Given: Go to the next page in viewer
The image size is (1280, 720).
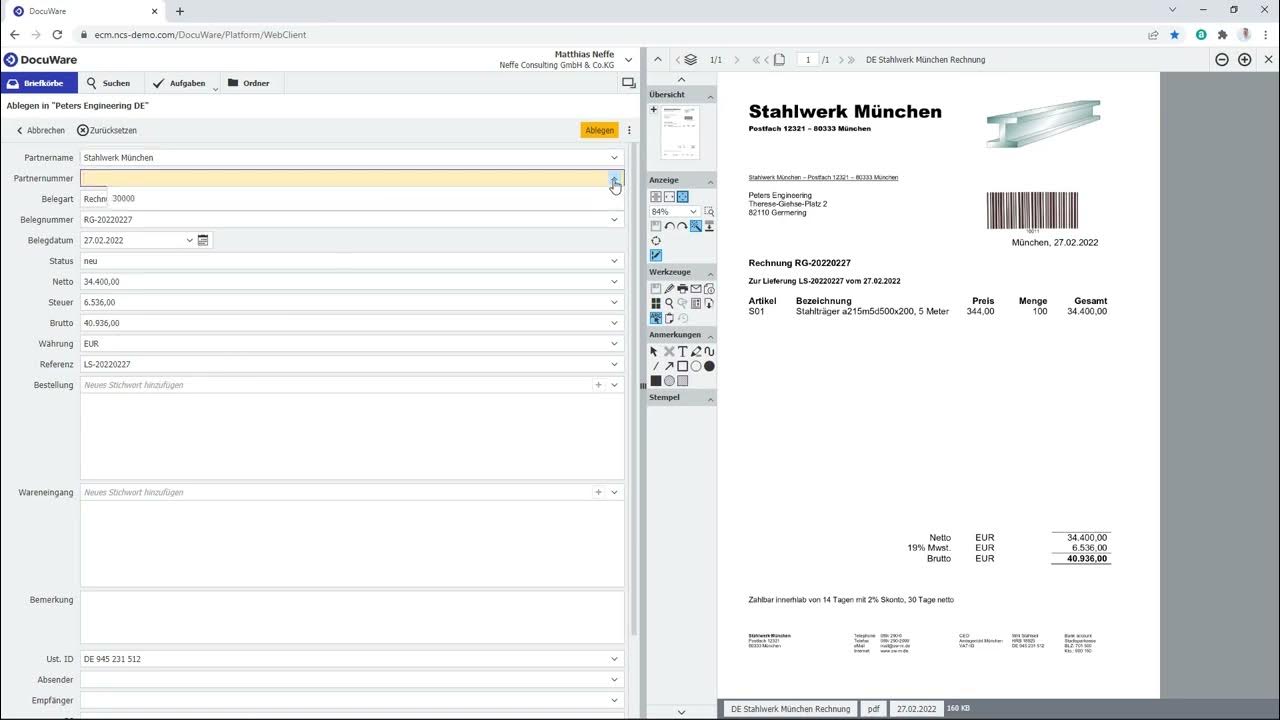Looking at the screenshot, I should coord(839,60).
